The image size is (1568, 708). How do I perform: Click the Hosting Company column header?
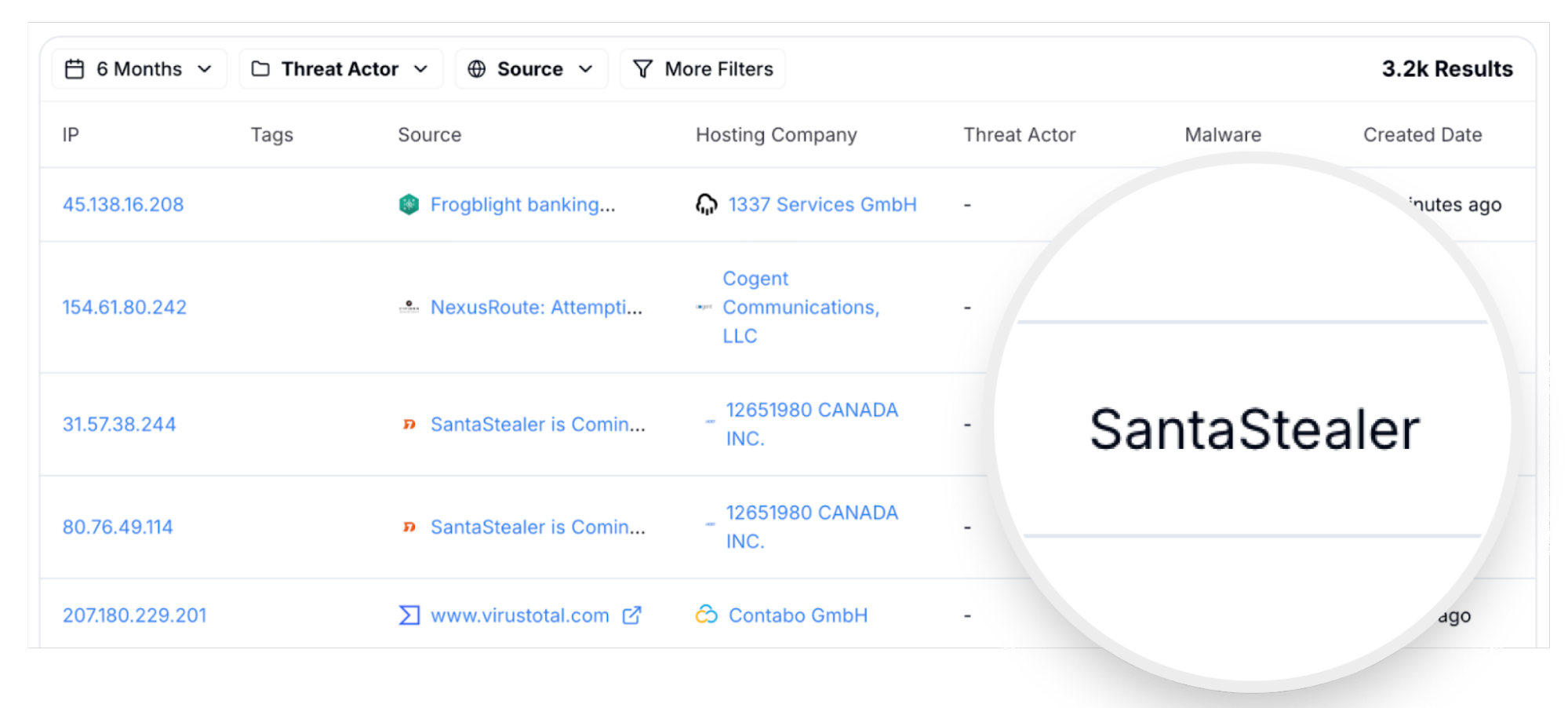(776, 135)
